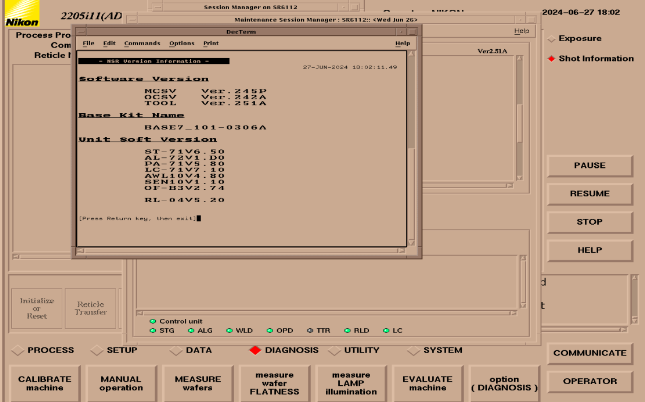Open the Commands menu in DecTerm
Viewport: 645px width, 402px height.
click(142, 44)
